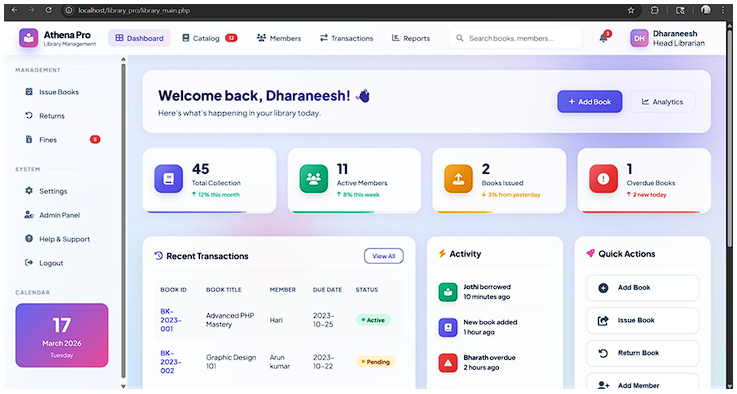Open the Analytics button

[x=662, y=102]
